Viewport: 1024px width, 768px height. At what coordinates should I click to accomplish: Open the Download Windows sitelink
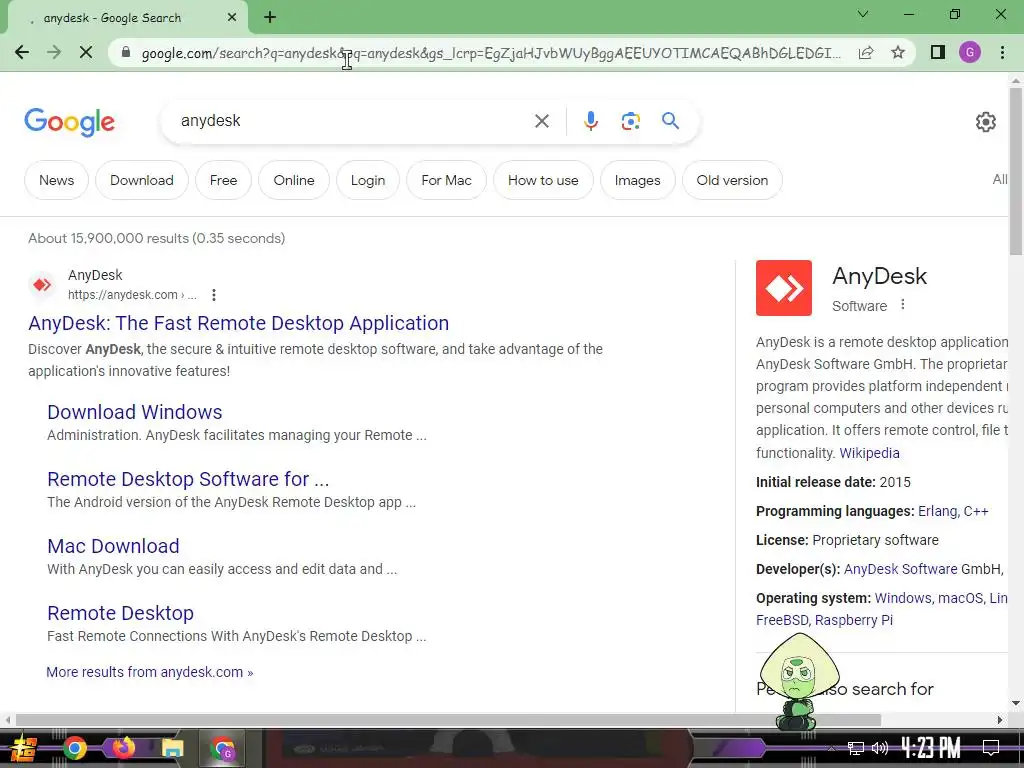point(135,412)
